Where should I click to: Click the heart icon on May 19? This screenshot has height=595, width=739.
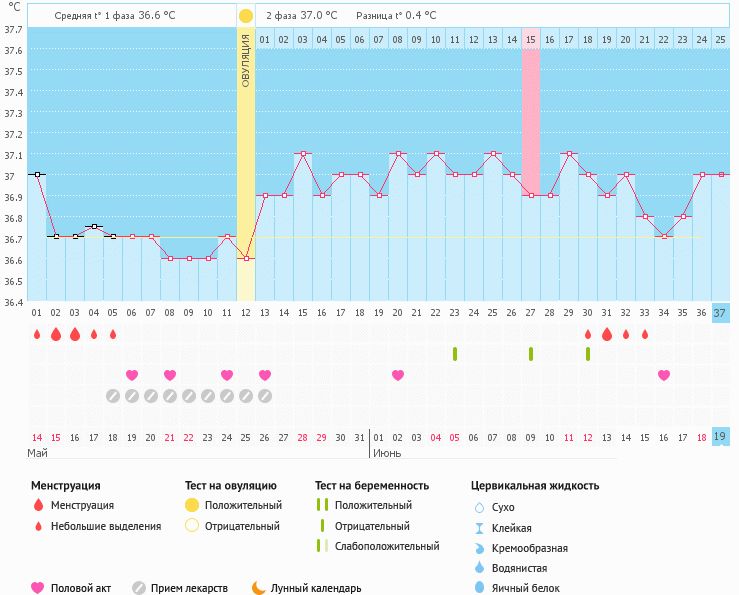point(132,375)
